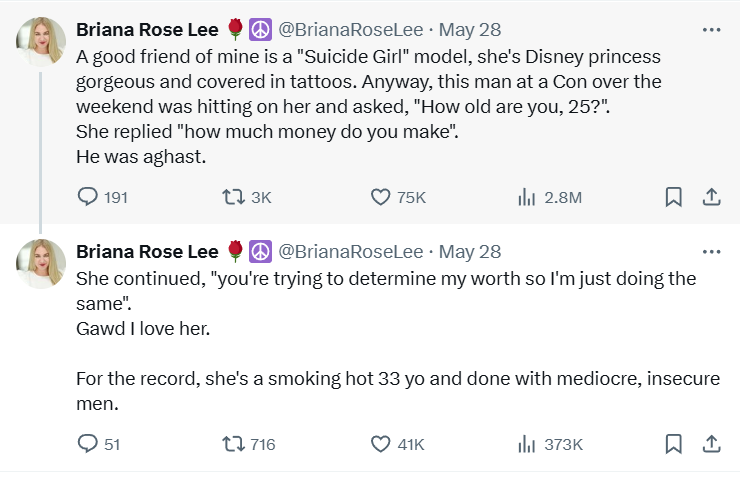740x477 pixels.
Task: Open more options menu on second tweet
Action: [712, 251]
